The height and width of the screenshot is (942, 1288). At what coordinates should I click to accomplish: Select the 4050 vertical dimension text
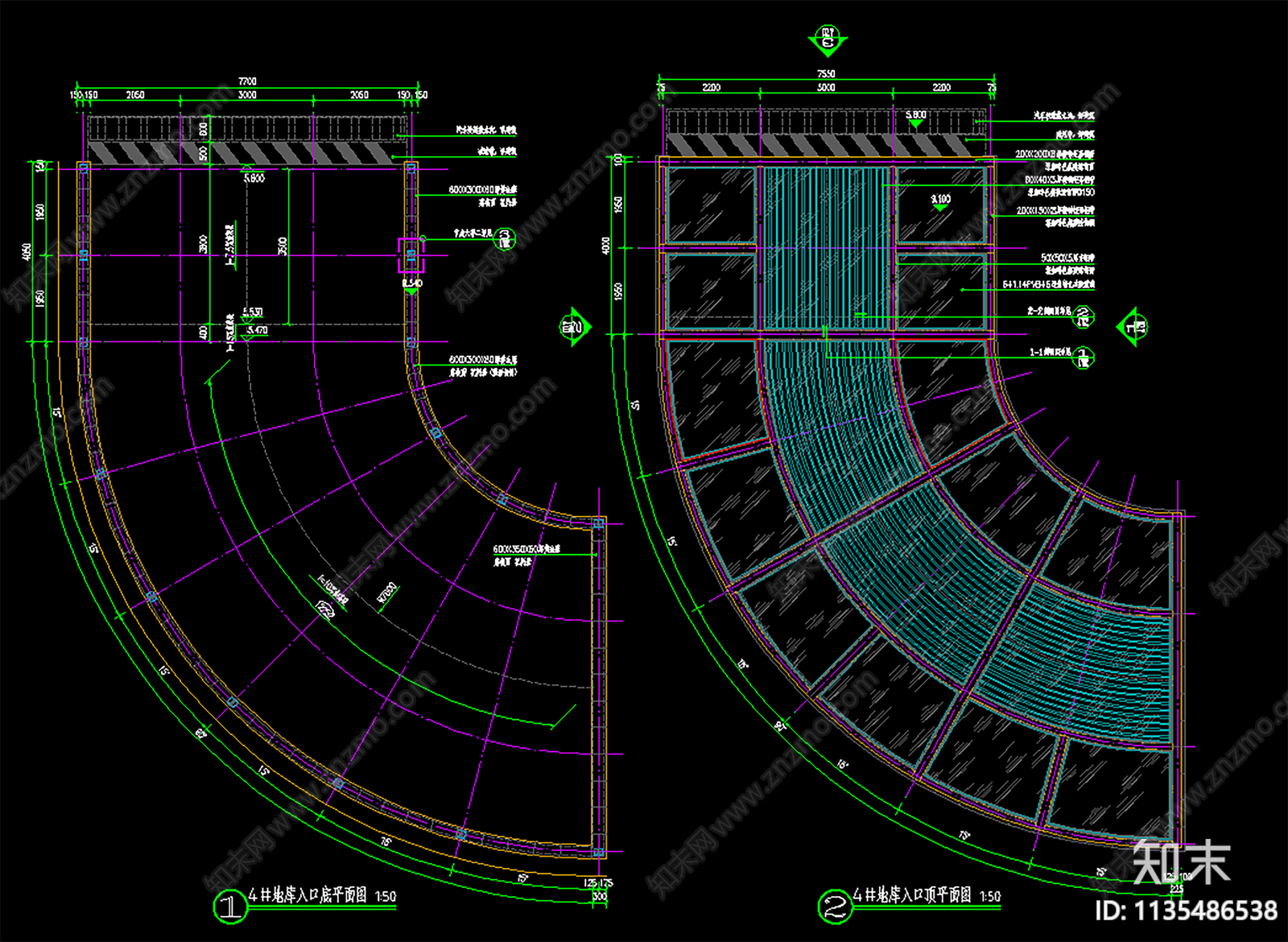pyautogui.click(x=27, y=254)
